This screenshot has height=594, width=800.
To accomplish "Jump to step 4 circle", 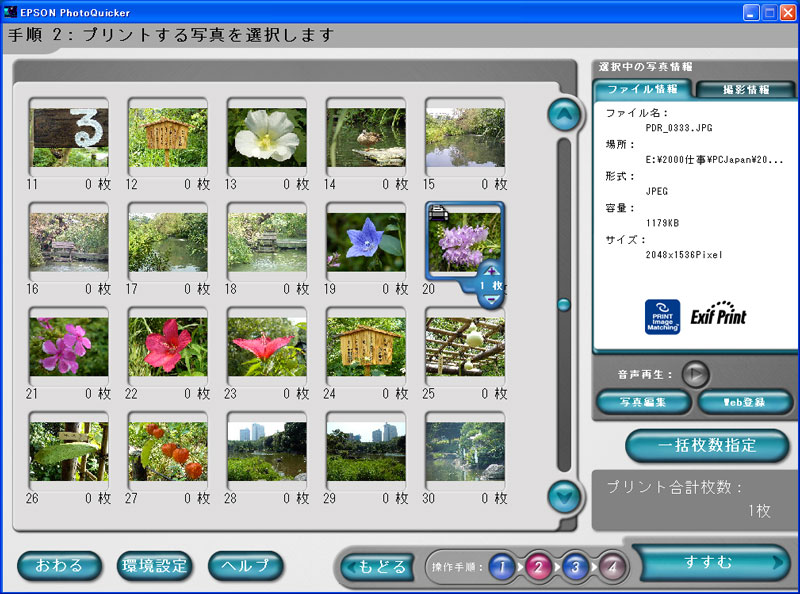I will [611, 567].
